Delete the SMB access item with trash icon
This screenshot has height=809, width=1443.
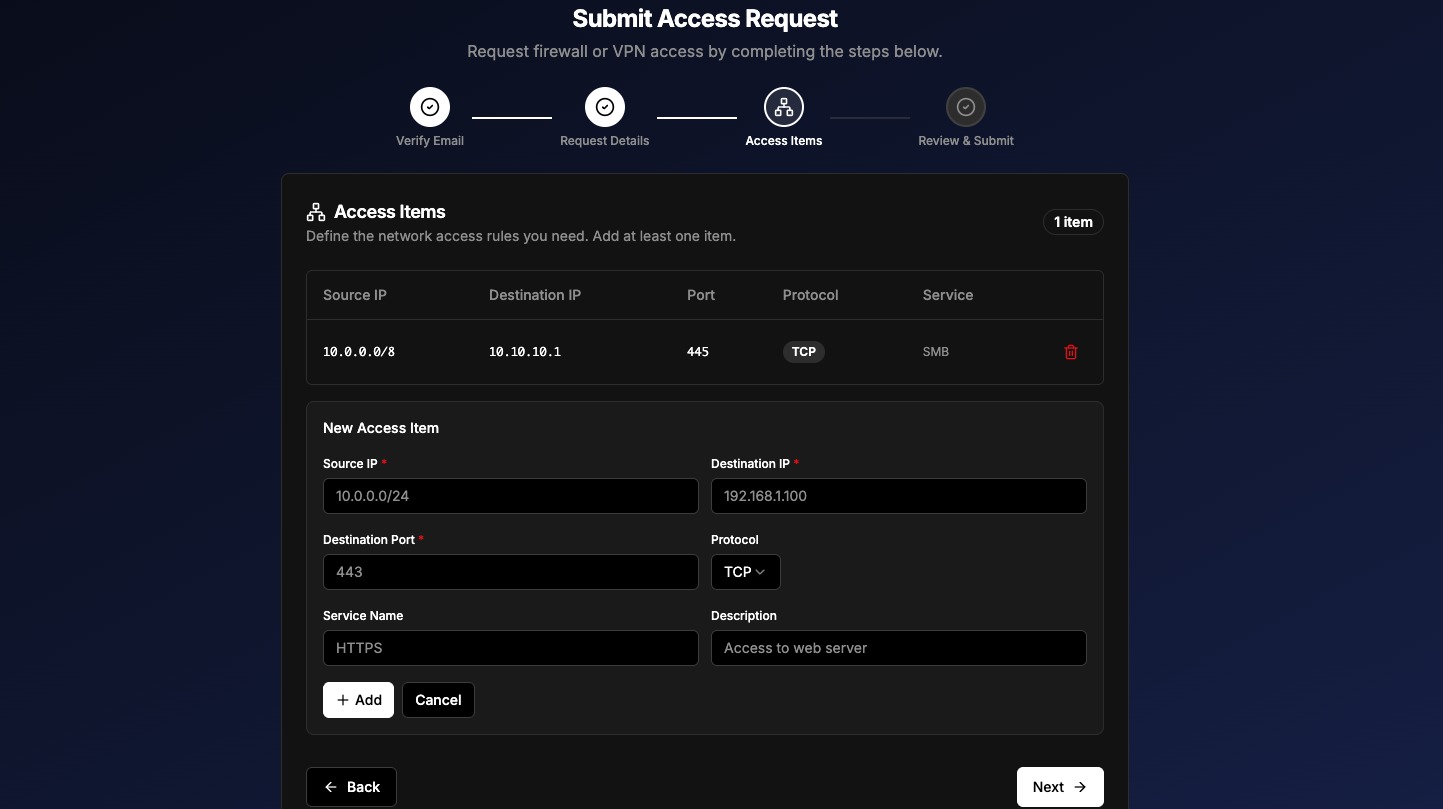click(x=1070, y=352)
